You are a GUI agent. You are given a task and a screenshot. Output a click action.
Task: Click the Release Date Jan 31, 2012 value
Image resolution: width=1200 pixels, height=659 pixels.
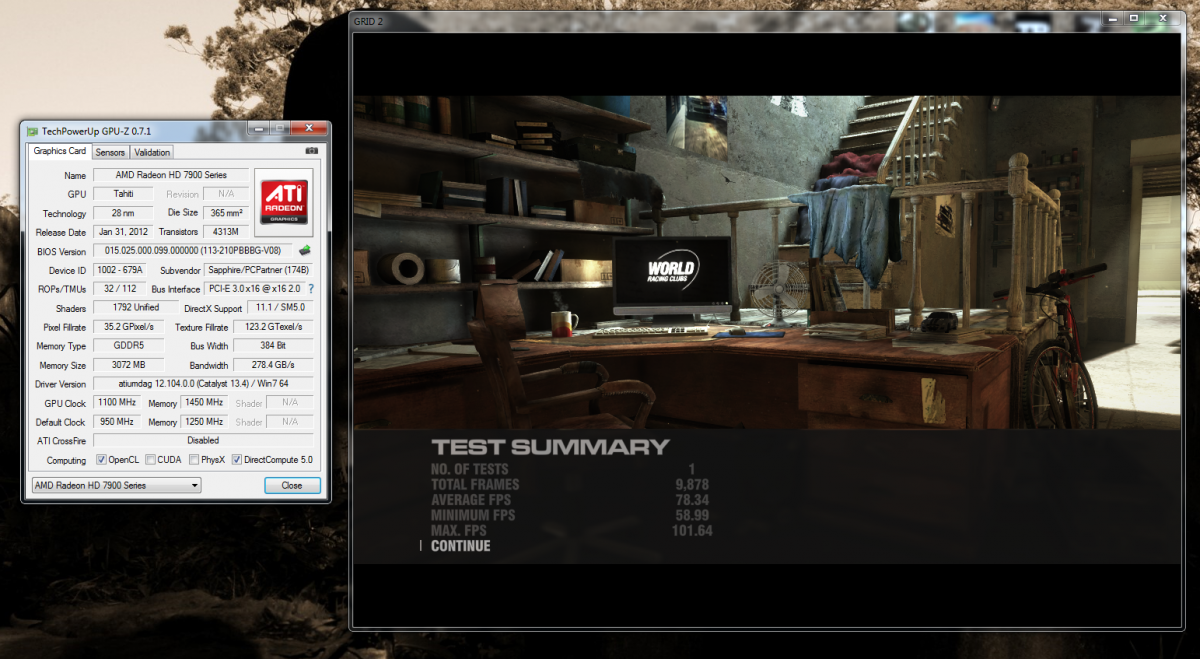pyautogui.click(x=123, y=232)
